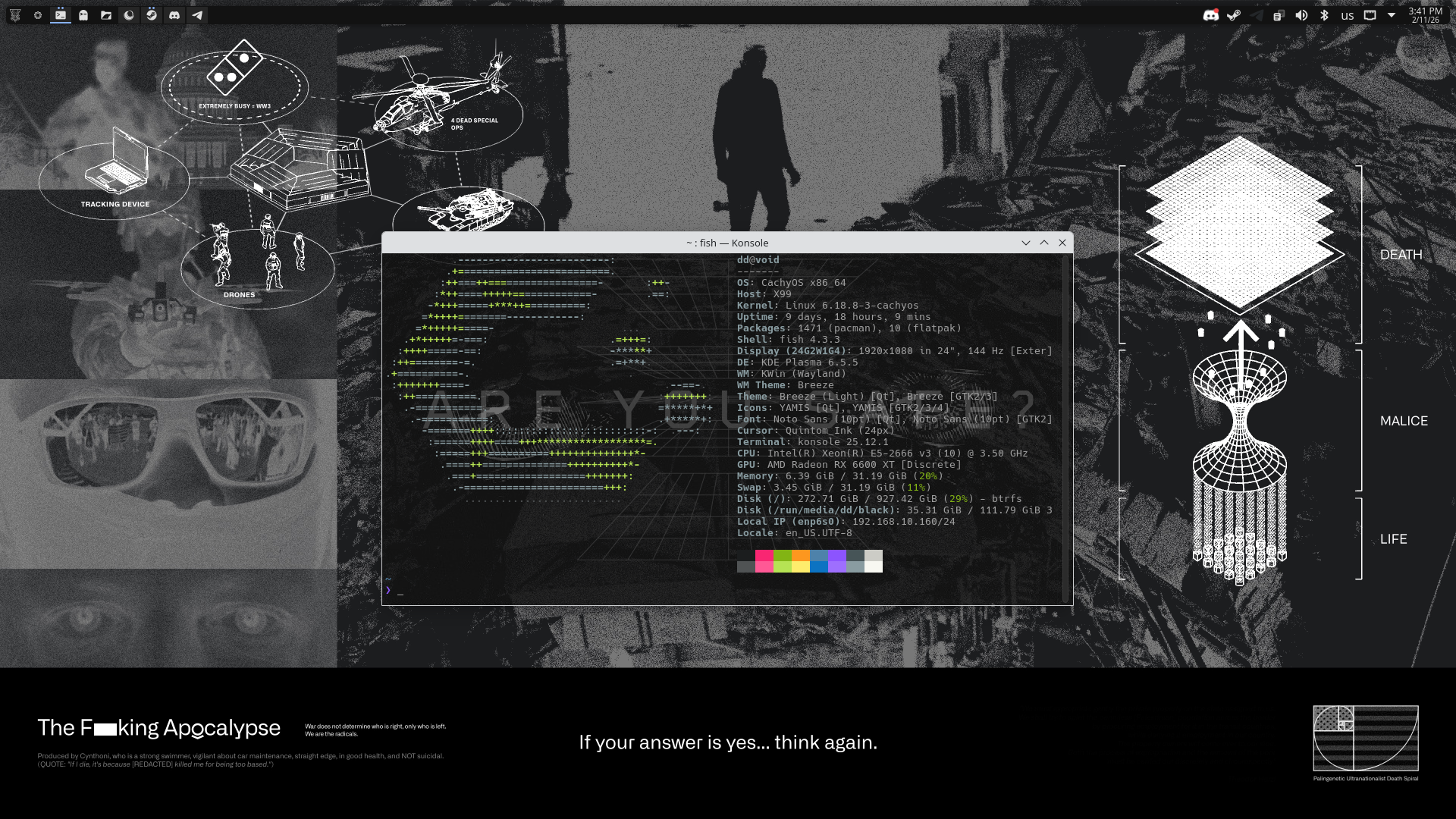The image size is (1456, 819).
Task: Launch the Ghostty terminal from the panel
Action: pyautogui.click(x=83, y=15)
